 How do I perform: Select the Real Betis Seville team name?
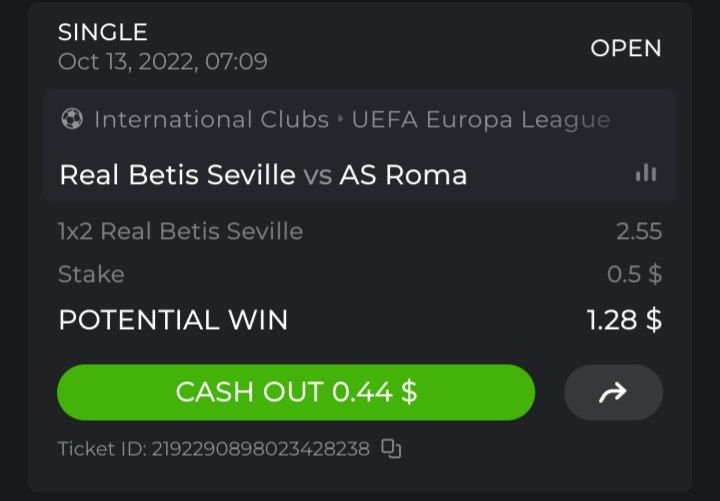coord(177,175)
